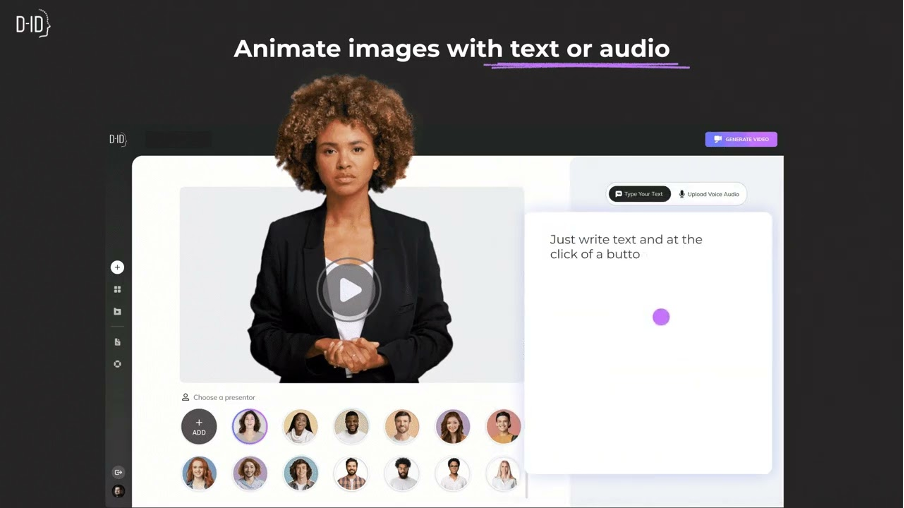Open the grid gallery icon in sidebar
The width and height of the screenshot is (904, 508).
click(117, 289)
